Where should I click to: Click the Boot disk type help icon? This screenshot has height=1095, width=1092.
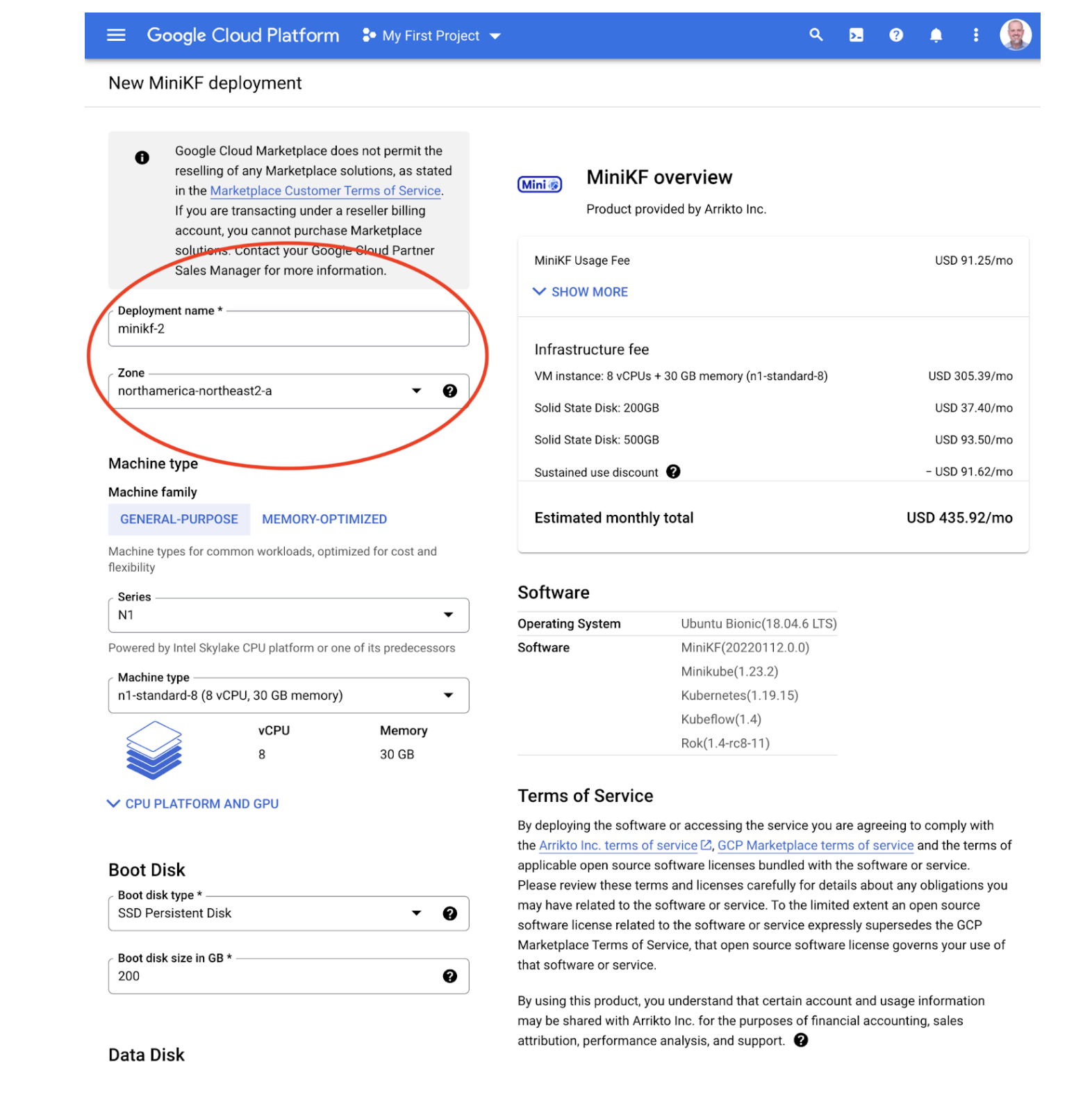point(450,914)
